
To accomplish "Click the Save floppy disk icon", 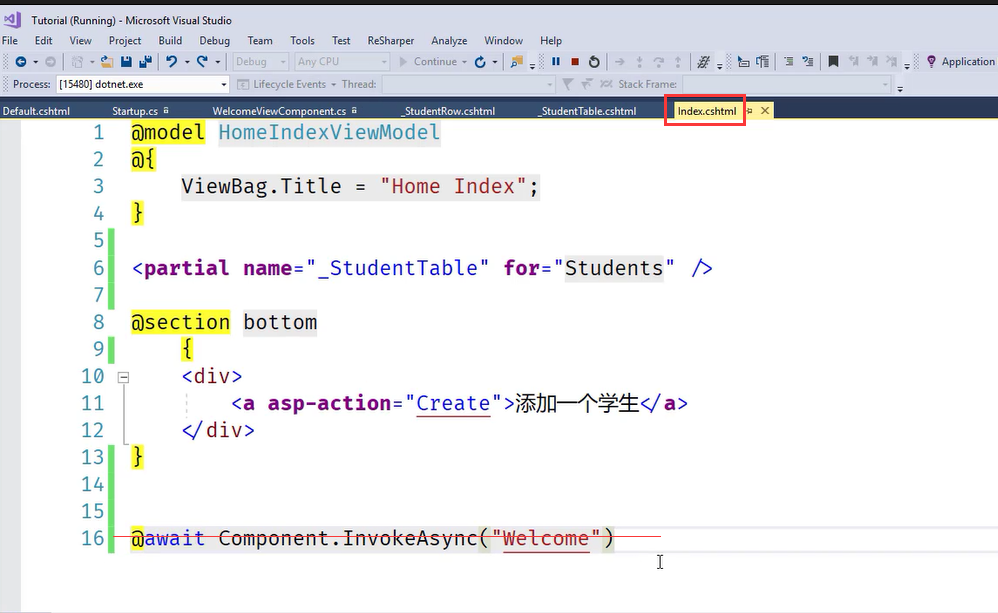I will click(x=126, y=62).
